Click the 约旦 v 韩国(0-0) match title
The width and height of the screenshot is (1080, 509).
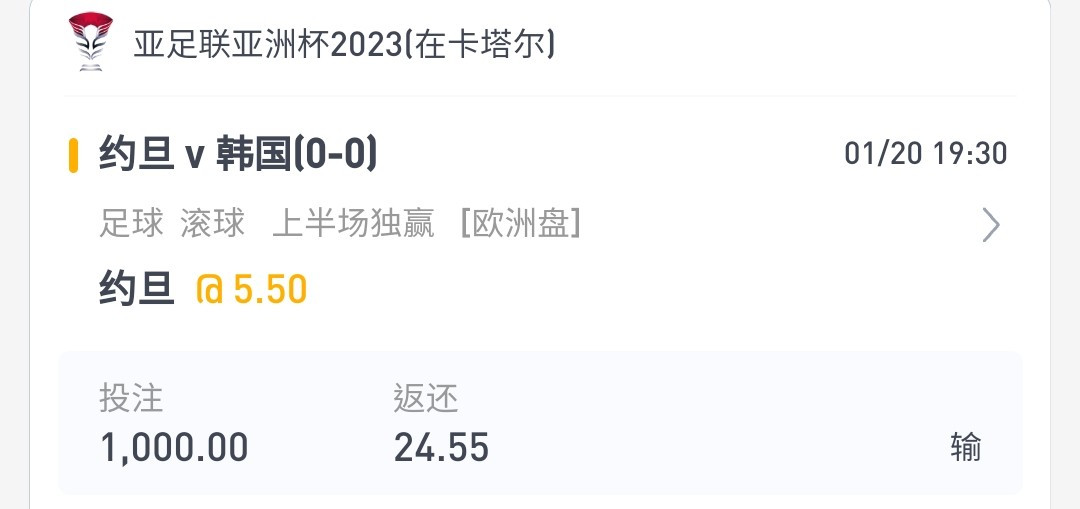(x=238, y=154)
